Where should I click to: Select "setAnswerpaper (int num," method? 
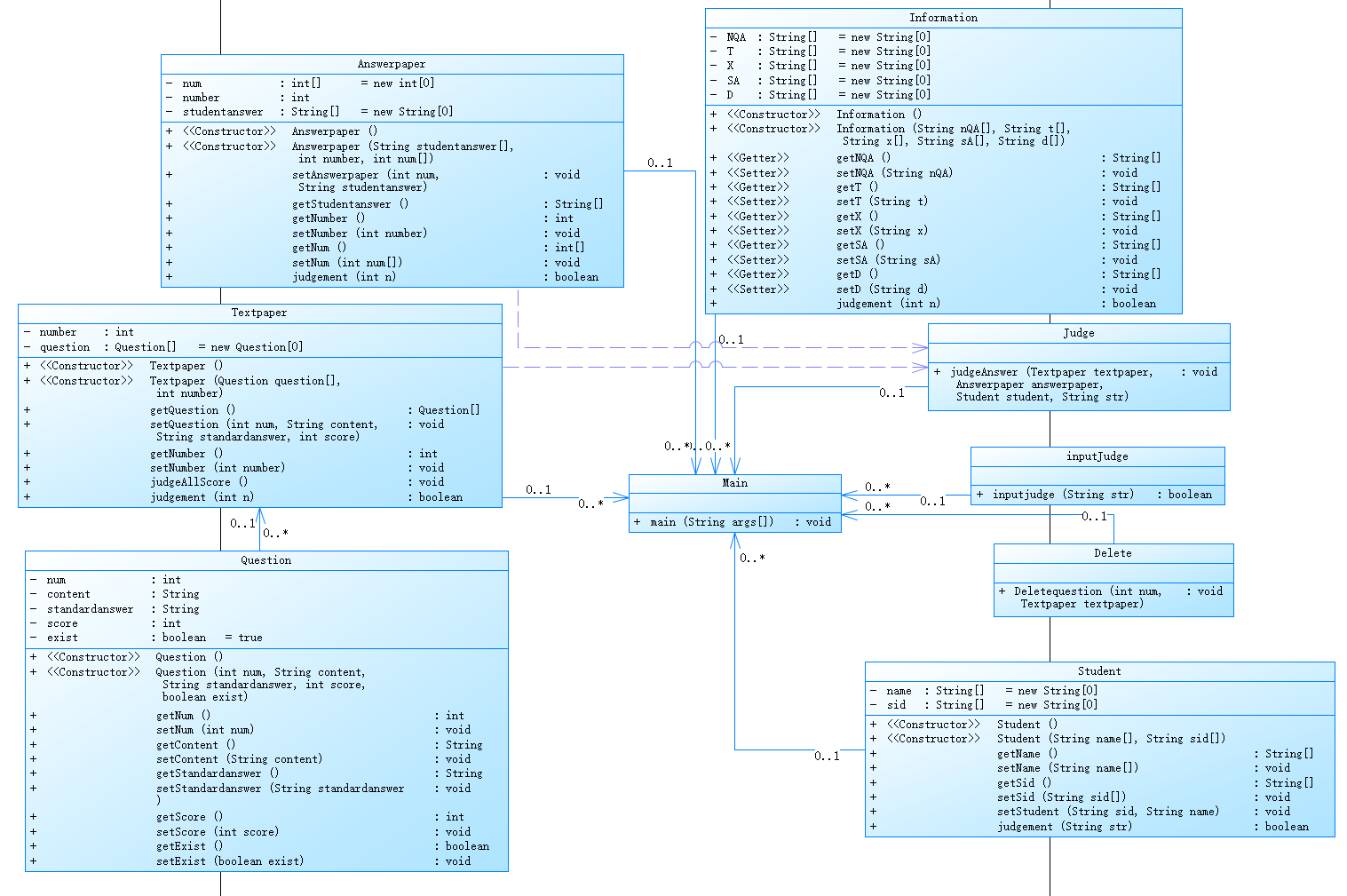point(365,175)
